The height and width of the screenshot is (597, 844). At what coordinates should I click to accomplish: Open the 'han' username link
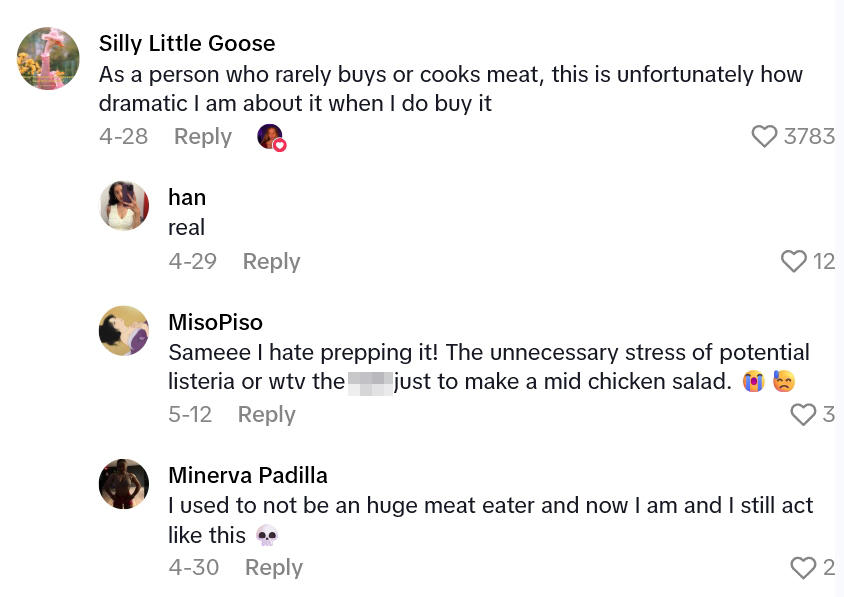pos(187,197)
